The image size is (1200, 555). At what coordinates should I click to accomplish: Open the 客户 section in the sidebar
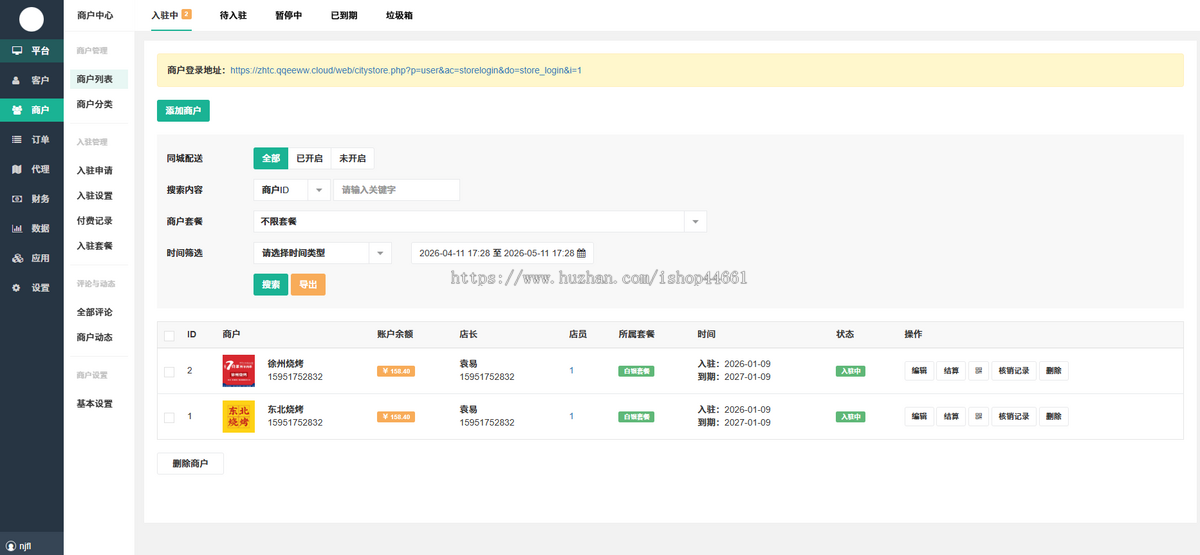point(32,80)
